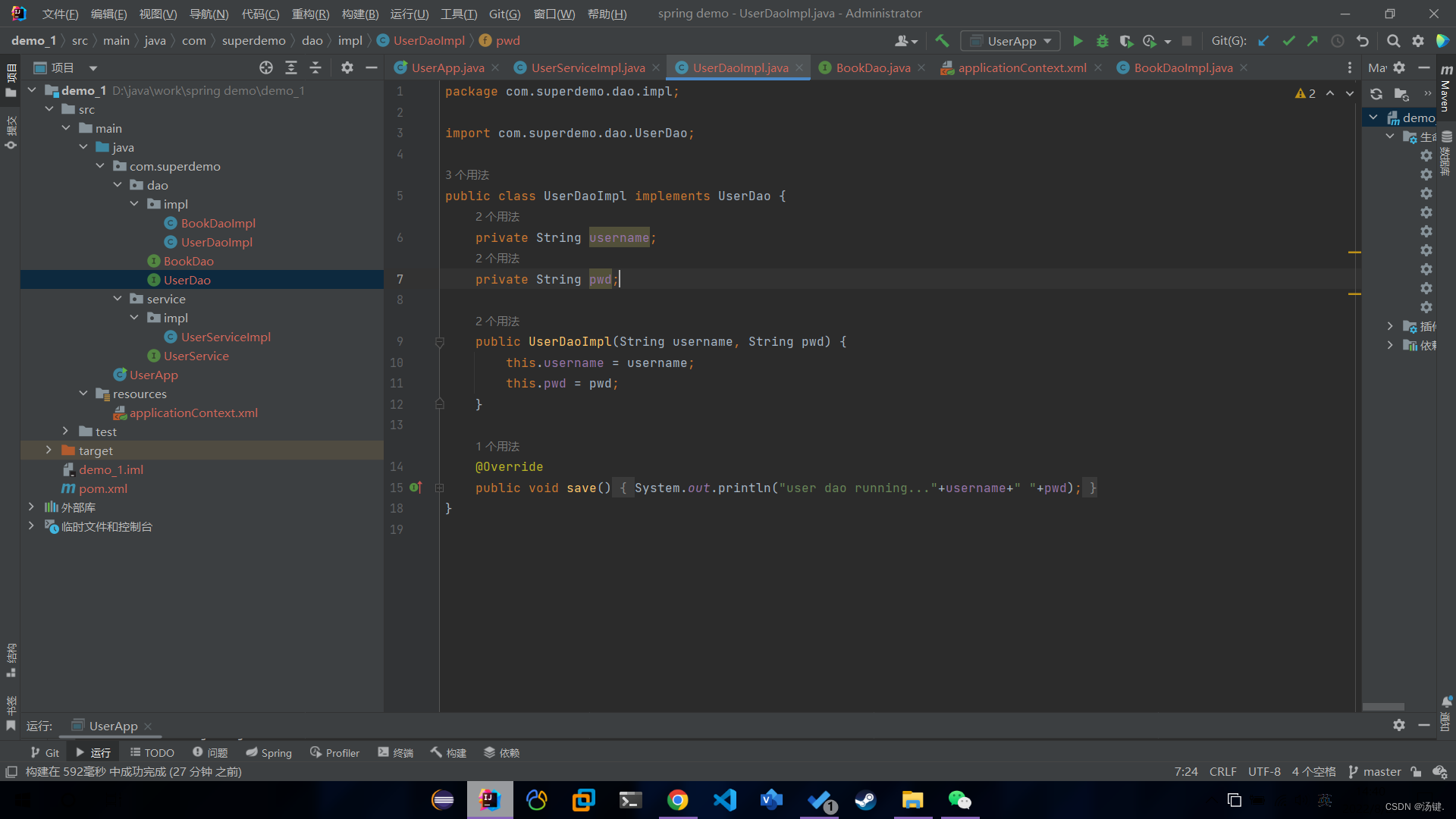The height and width of the screenshot is (819, 1456).
Task: Click master branch widget in status bar
Action: (x=1375, y=772)
